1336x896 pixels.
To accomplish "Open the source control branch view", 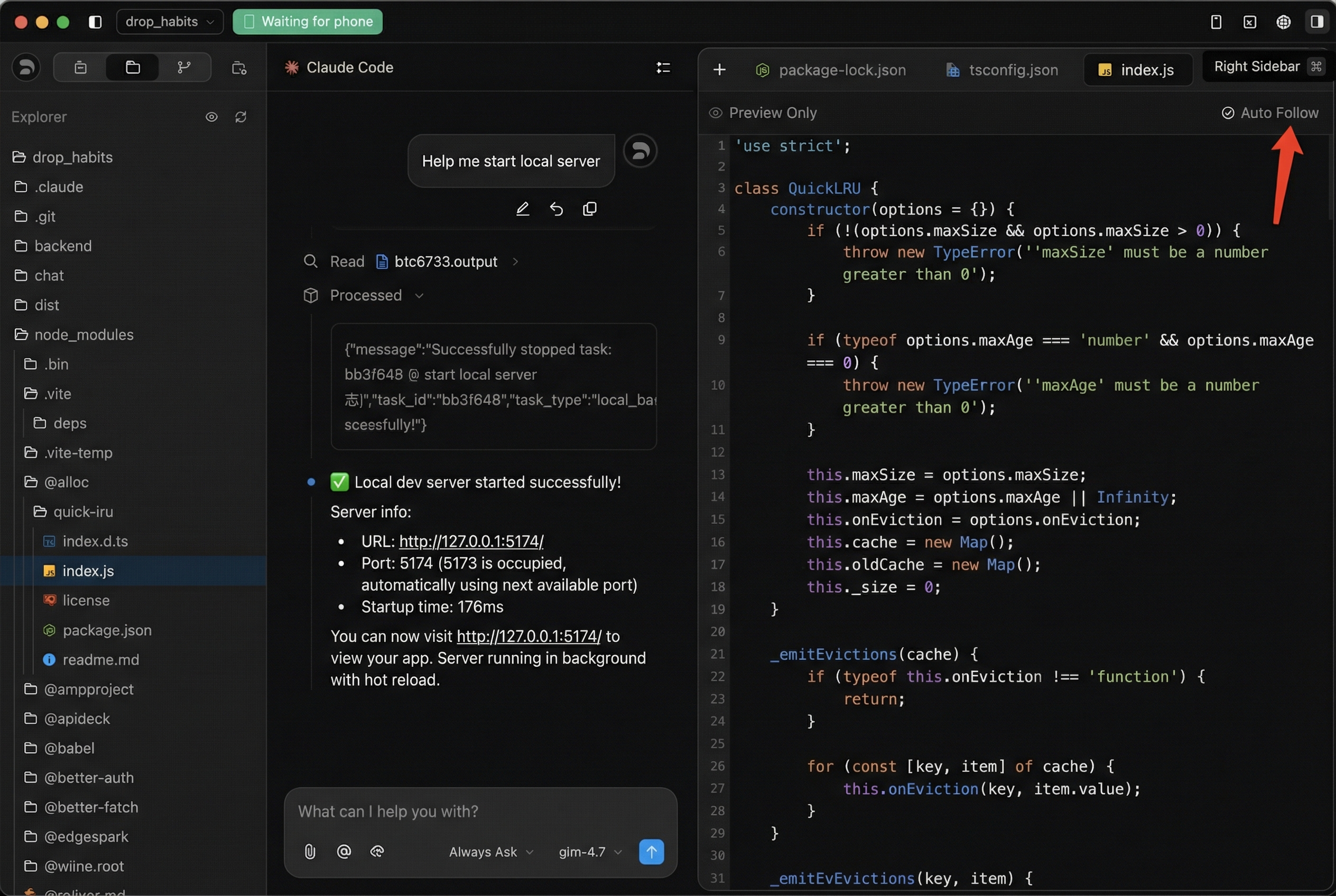I will [x=183, y=68].
